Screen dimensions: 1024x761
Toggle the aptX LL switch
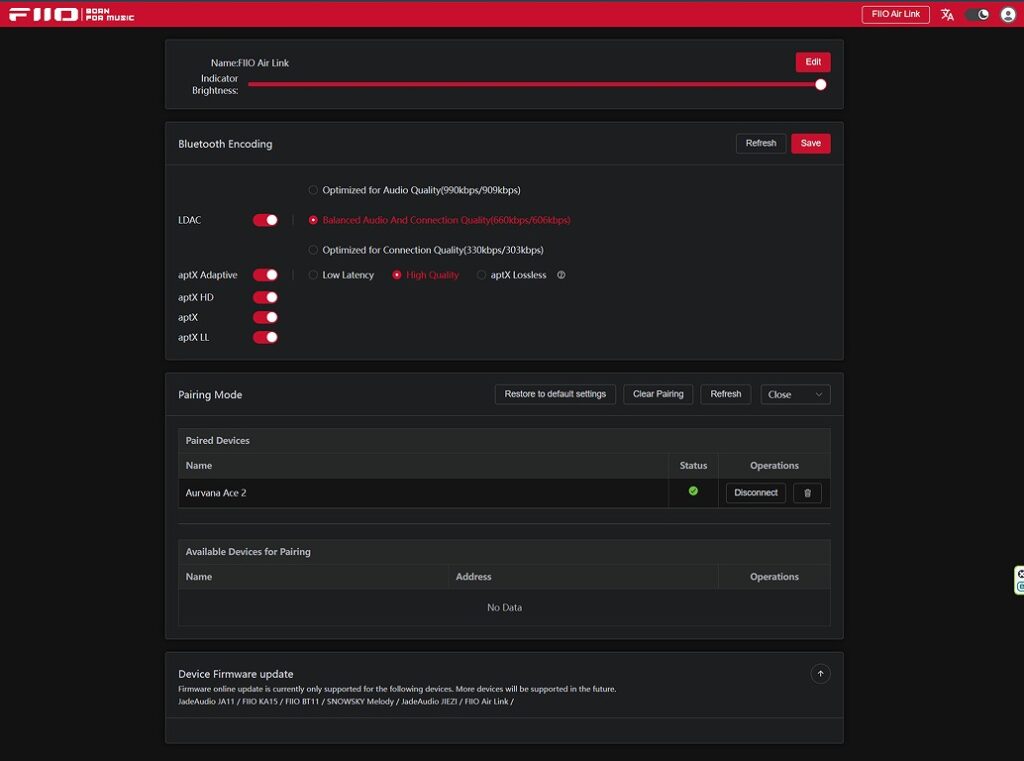pos(265,337)
